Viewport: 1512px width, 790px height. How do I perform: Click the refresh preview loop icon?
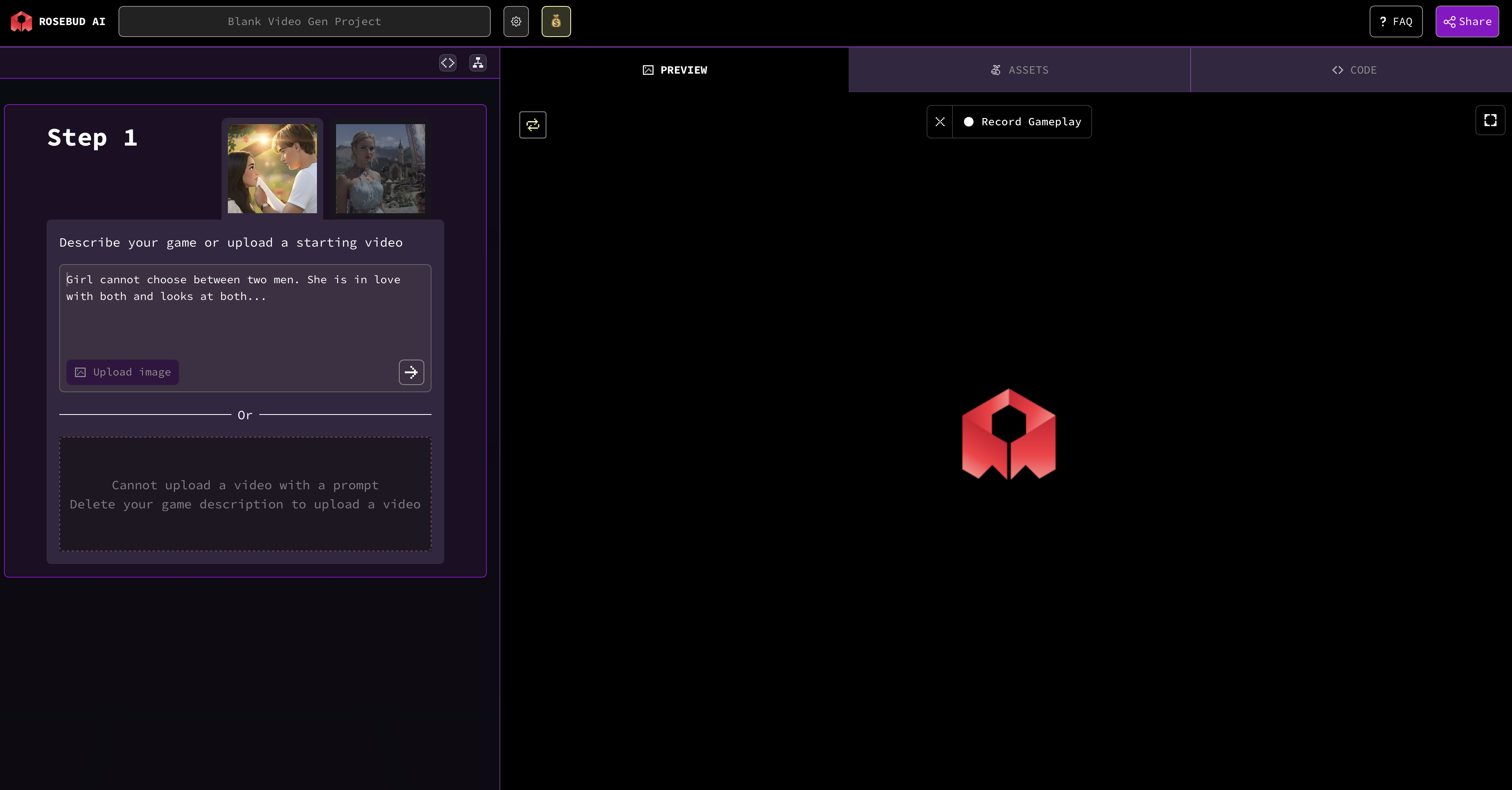[533, 125]
